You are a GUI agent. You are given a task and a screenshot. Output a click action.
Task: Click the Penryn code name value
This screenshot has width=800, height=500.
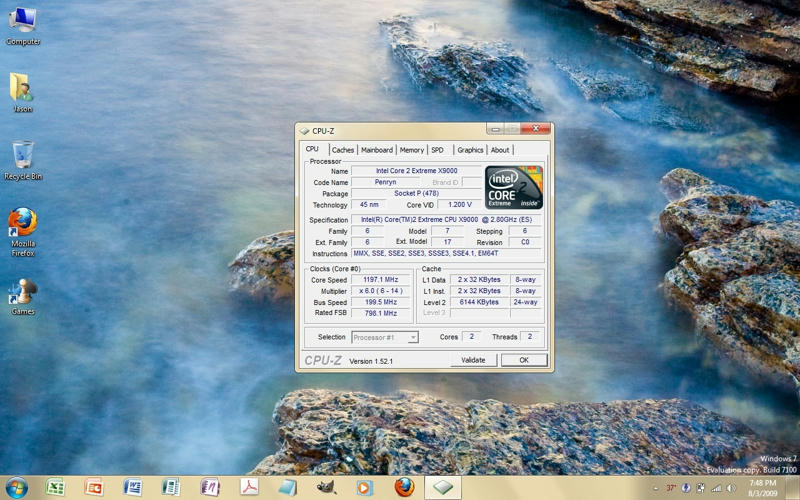point(385,182)
